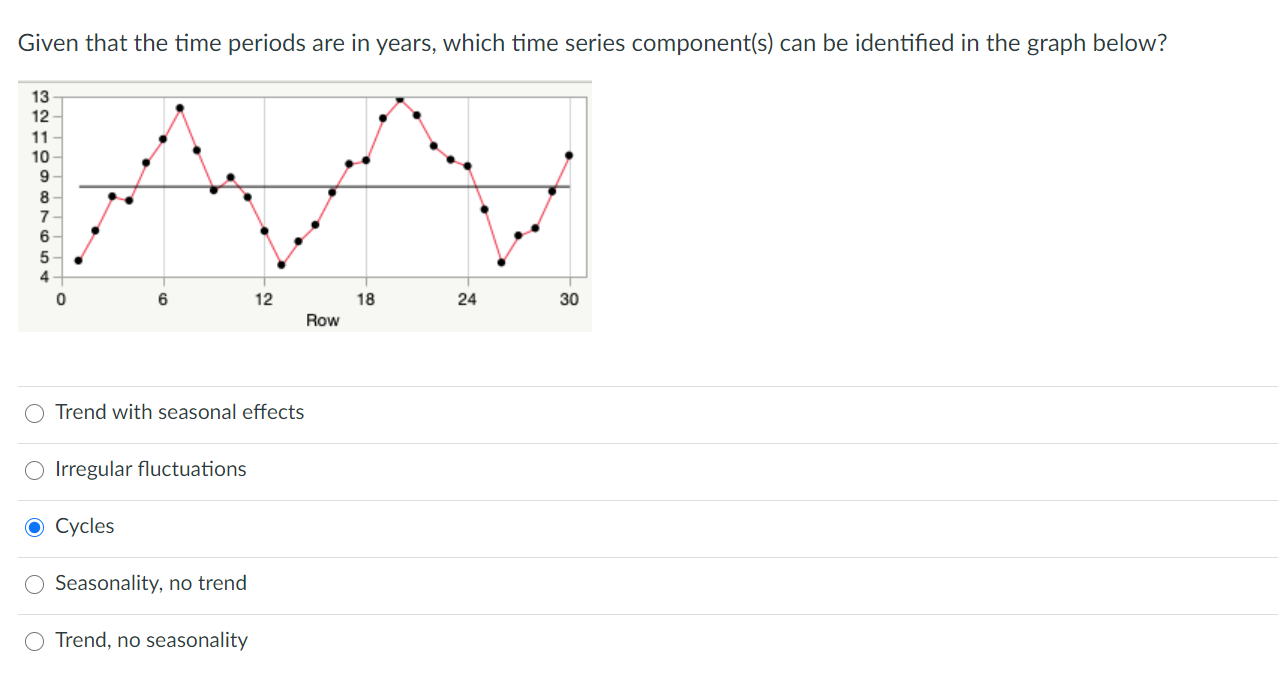Select the 'Trend with seasonal effects' radio button
This screenshot has width=1278, height=689.
point(34,412)
